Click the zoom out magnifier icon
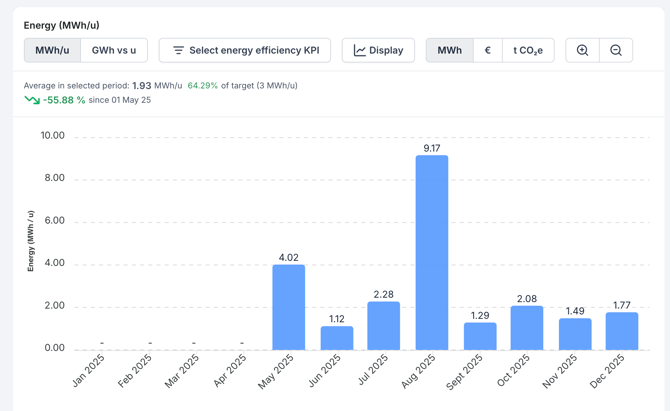Image resolution: width=670 pixels, height=411 pixels. click(616, 50)
